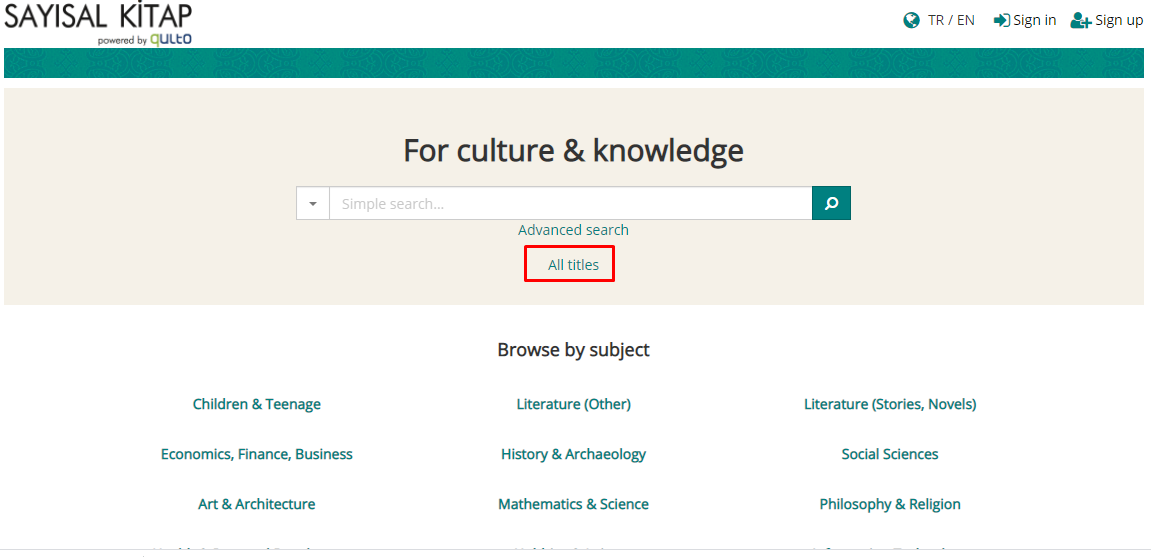Open Mathematics & Science subject
Screen dimensions: 1151x557
pos(573,504)
